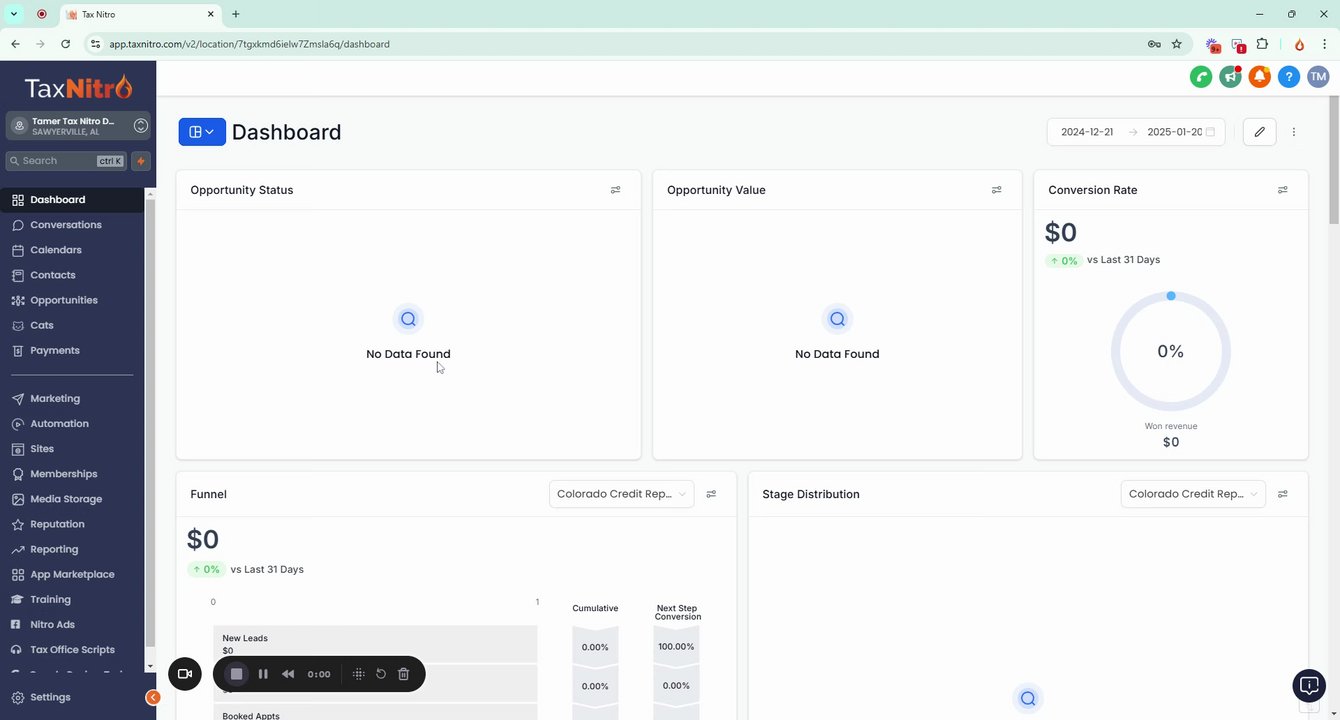Switch the Tamer Tax Nitro account selector
The image size is (1340, 720).
tap(78, 126)
